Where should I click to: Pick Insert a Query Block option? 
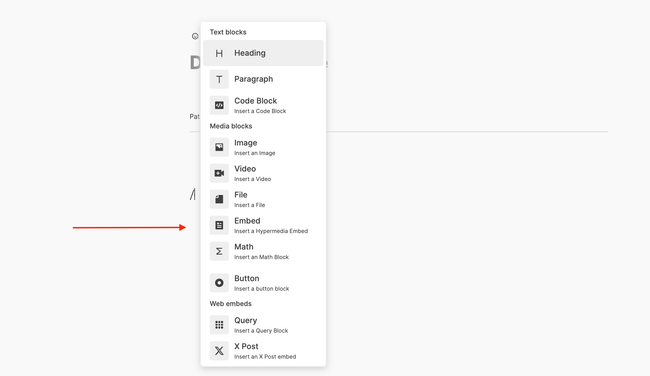point(263,325)
